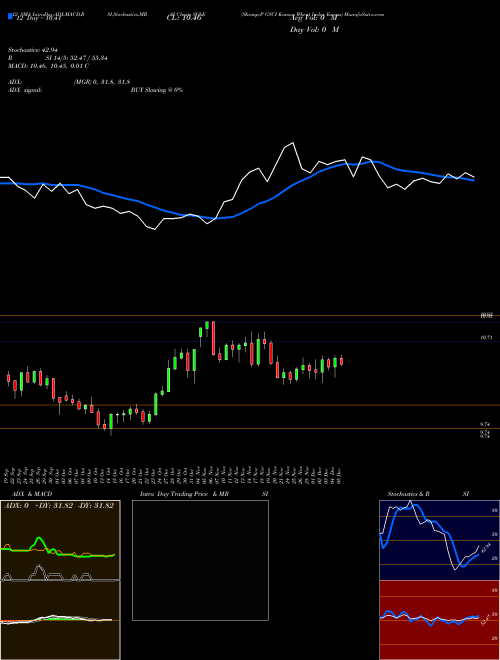Open the empty intraday price chart panel
This screenshot has width=500, height=660.
[200, 560]
